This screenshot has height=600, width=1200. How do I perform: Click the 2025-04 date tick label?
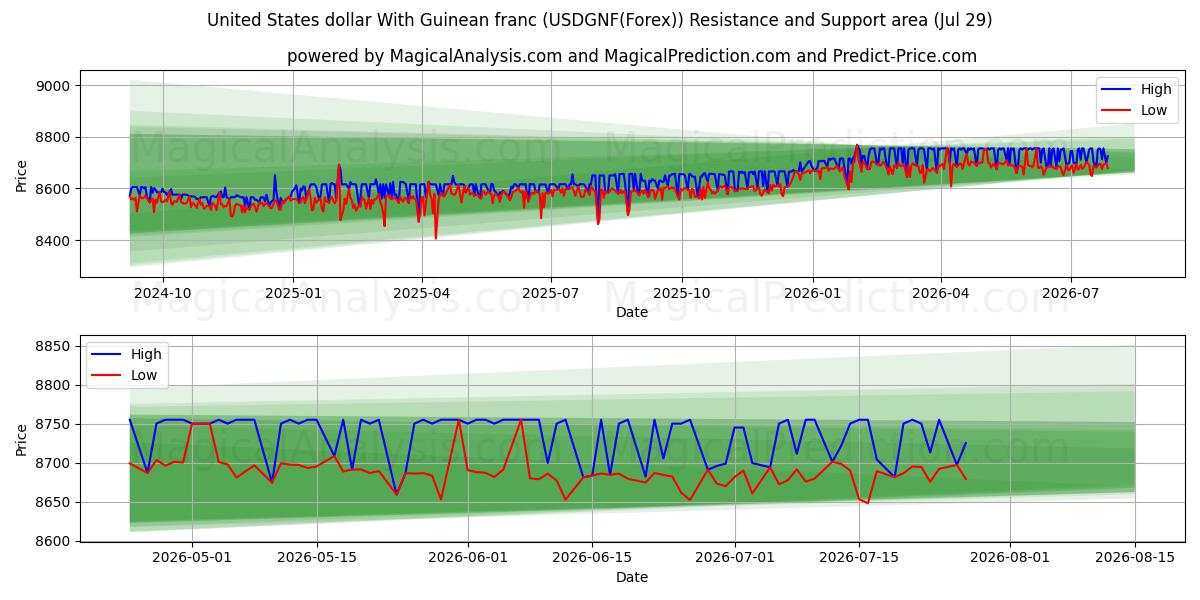click(x=421, y=293)
